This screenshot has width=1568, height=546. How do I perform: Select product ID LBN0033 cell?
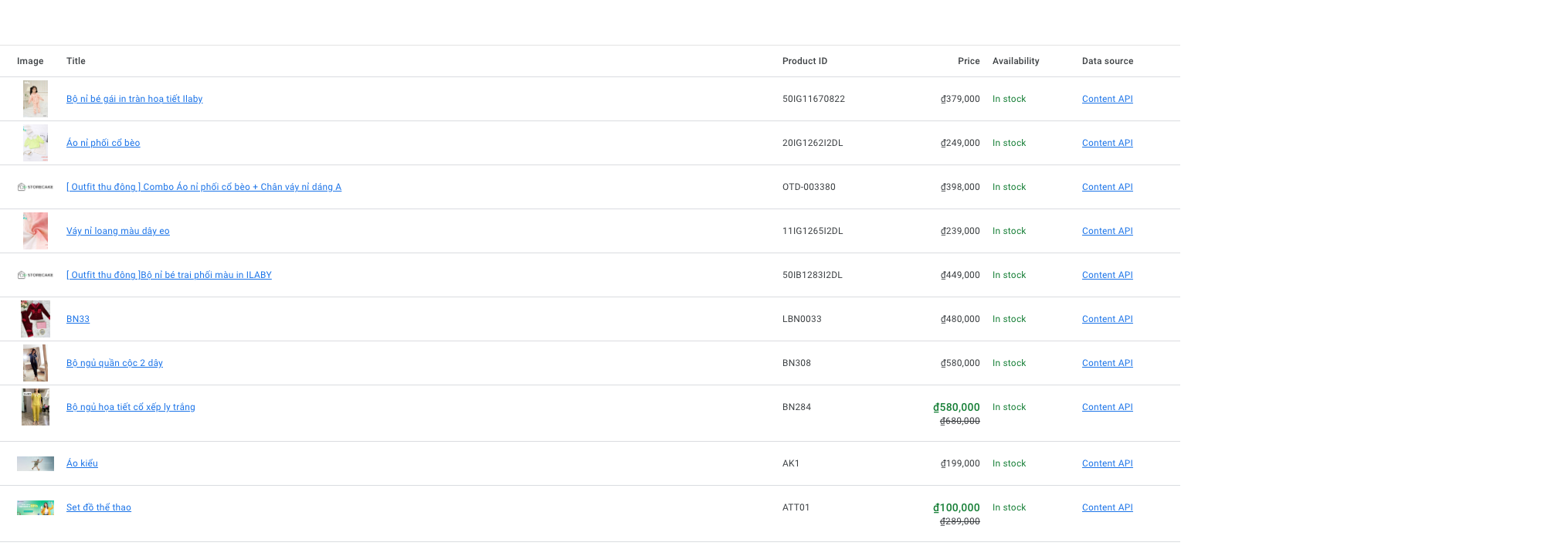pos(802,319)
